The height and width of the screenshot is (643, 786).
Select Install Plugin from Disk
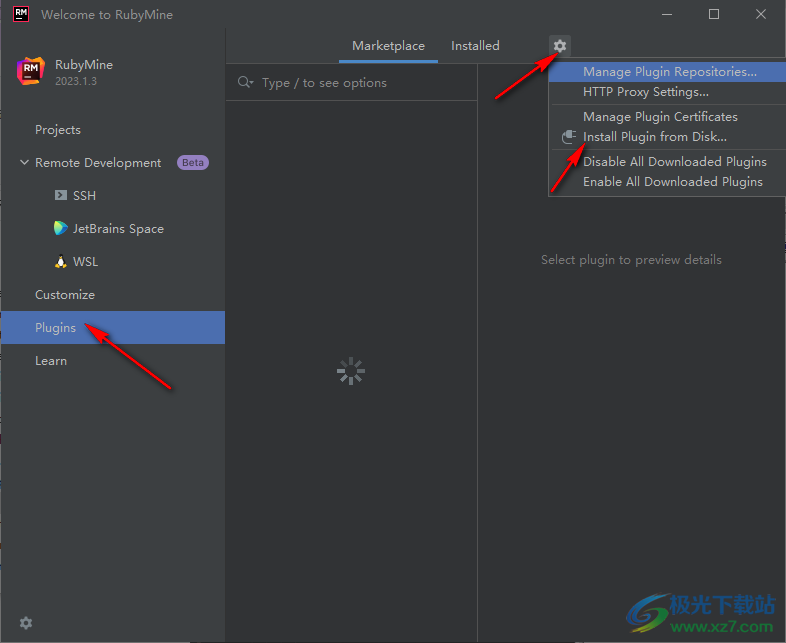(654, 137)
